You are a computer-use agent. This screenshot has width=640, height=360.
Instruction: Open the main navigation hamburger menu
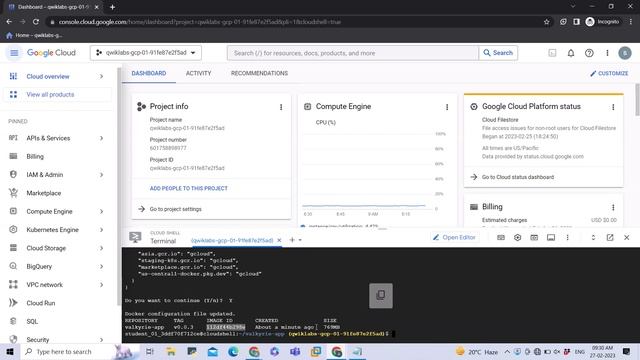pos(13,53)
